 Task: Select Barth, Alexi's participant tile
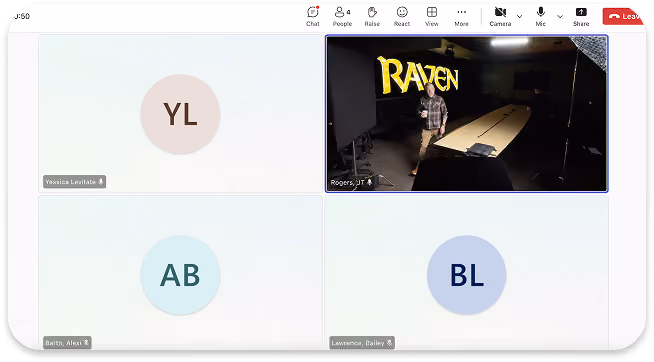pyautogui.click(x=180, y=273)
